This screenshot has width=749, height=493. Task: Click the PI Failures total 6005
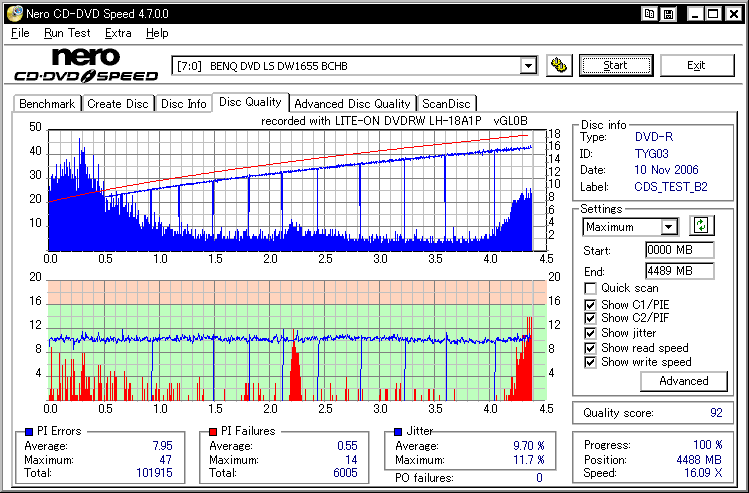345,473
